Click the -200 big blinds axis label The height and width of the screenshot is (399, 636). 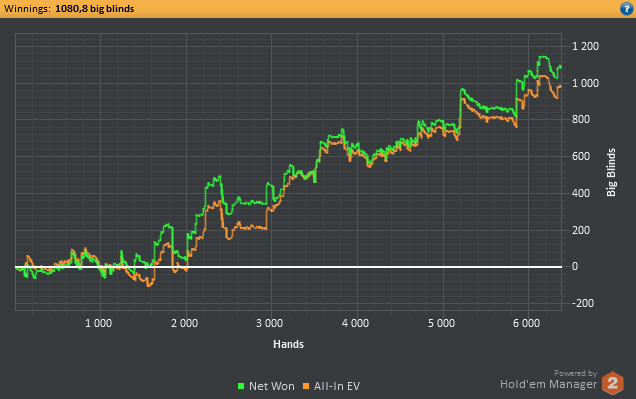pos(583,303)
